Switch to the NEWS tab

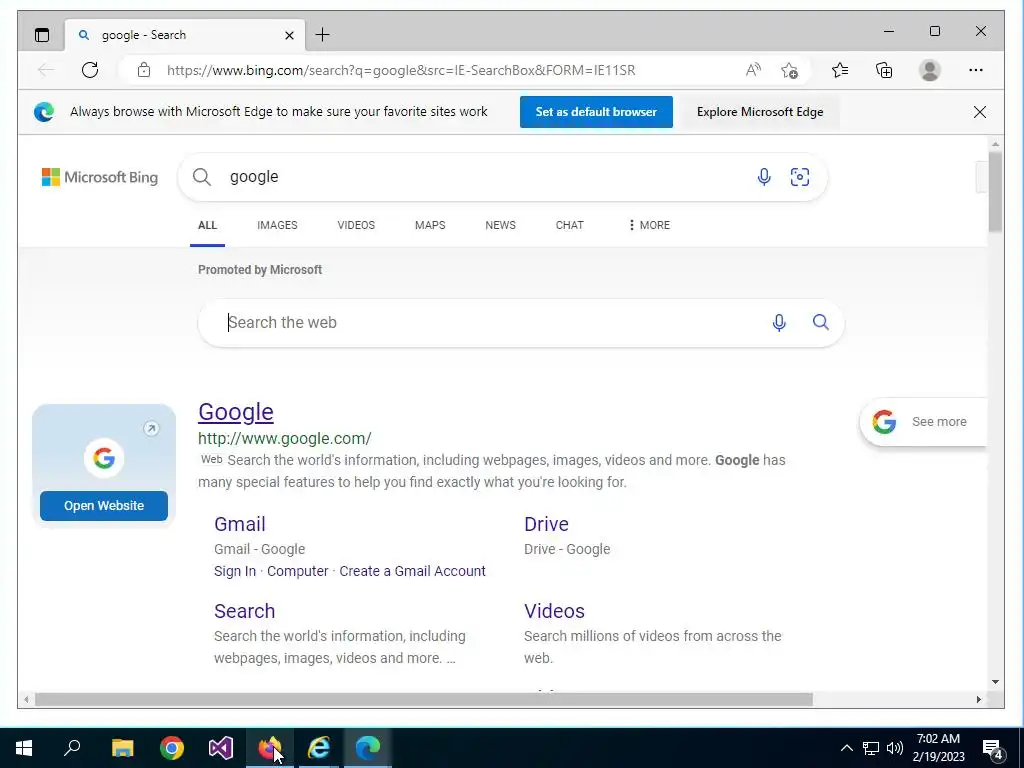coord(500,225)
